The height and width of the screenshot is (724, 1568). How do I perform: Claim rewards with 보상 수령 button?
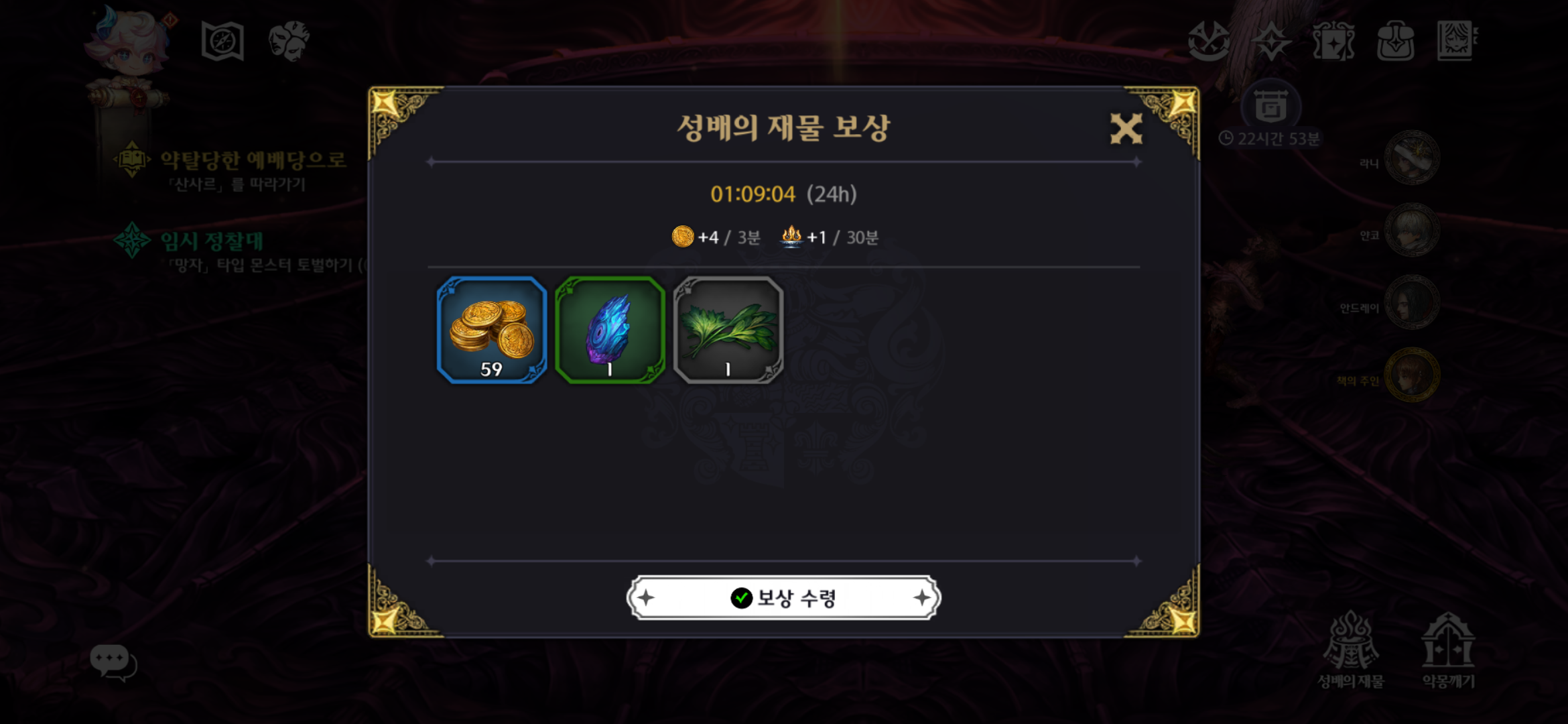click(x=783, y=597)
